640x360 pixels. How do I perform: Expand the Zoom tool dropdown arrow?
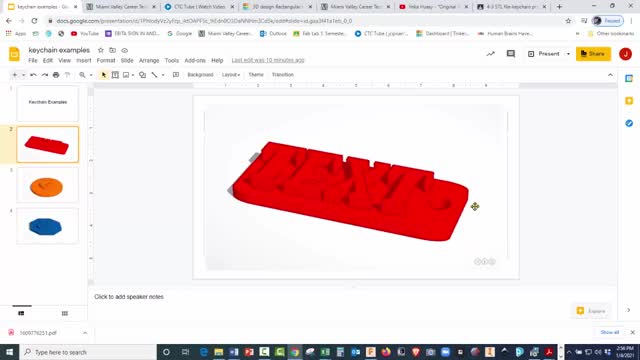pyautogui.click(x=91, y=75)
